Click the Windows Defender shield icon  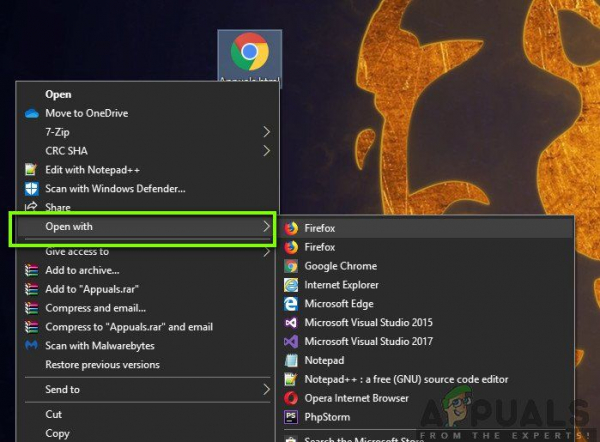[31, 189]
